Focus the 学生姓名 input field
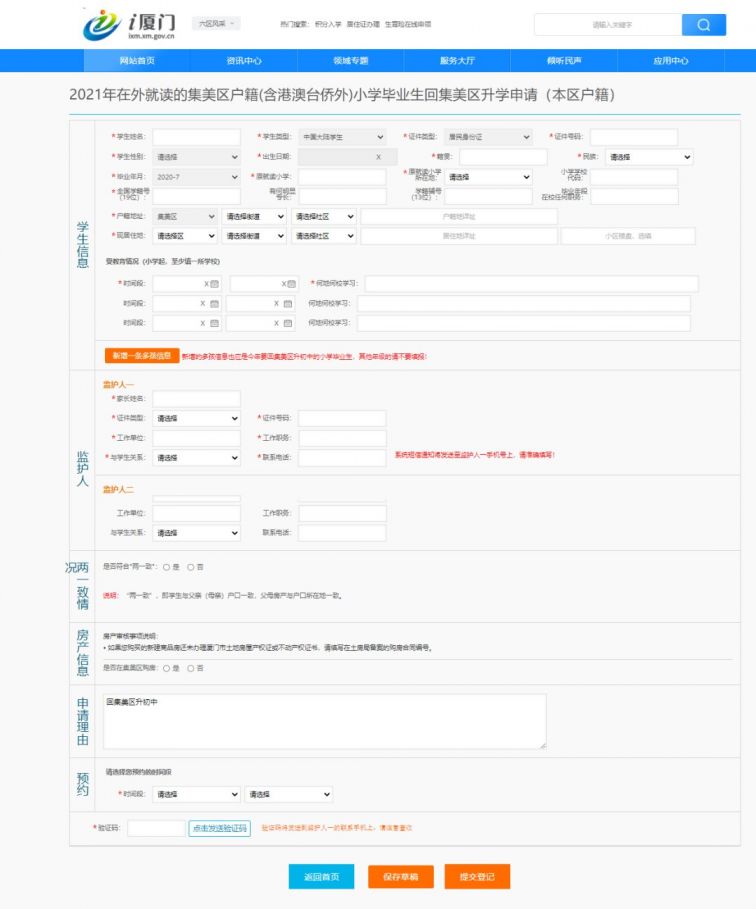 197,137
